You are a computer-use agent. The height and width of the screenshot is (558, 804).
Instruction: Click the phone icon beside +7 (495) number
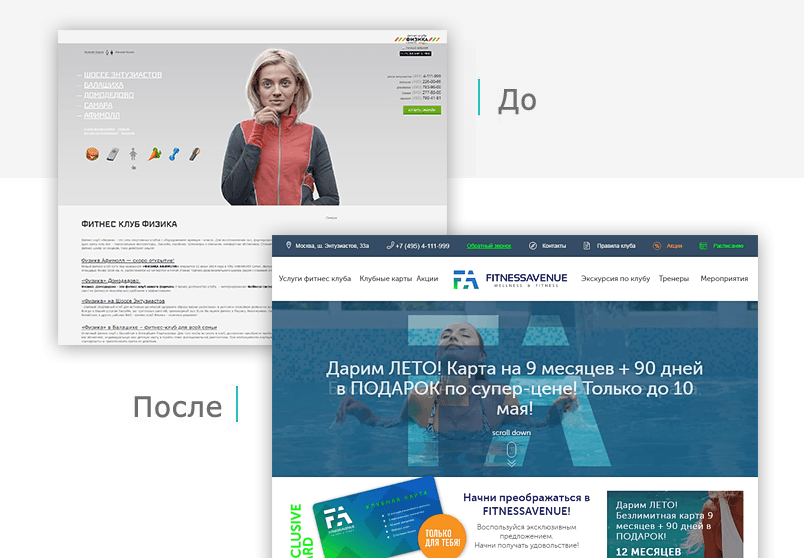coord(390,246)
